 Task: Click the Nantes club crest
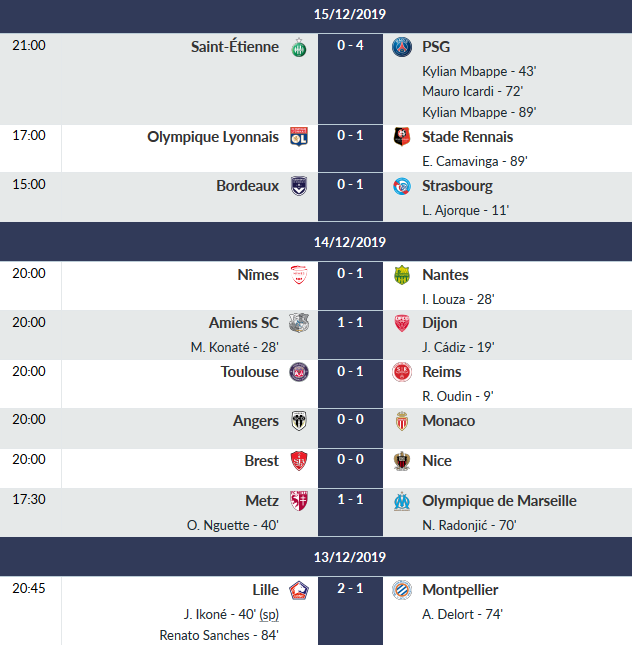pyautogui.click(x=402, y=276)
